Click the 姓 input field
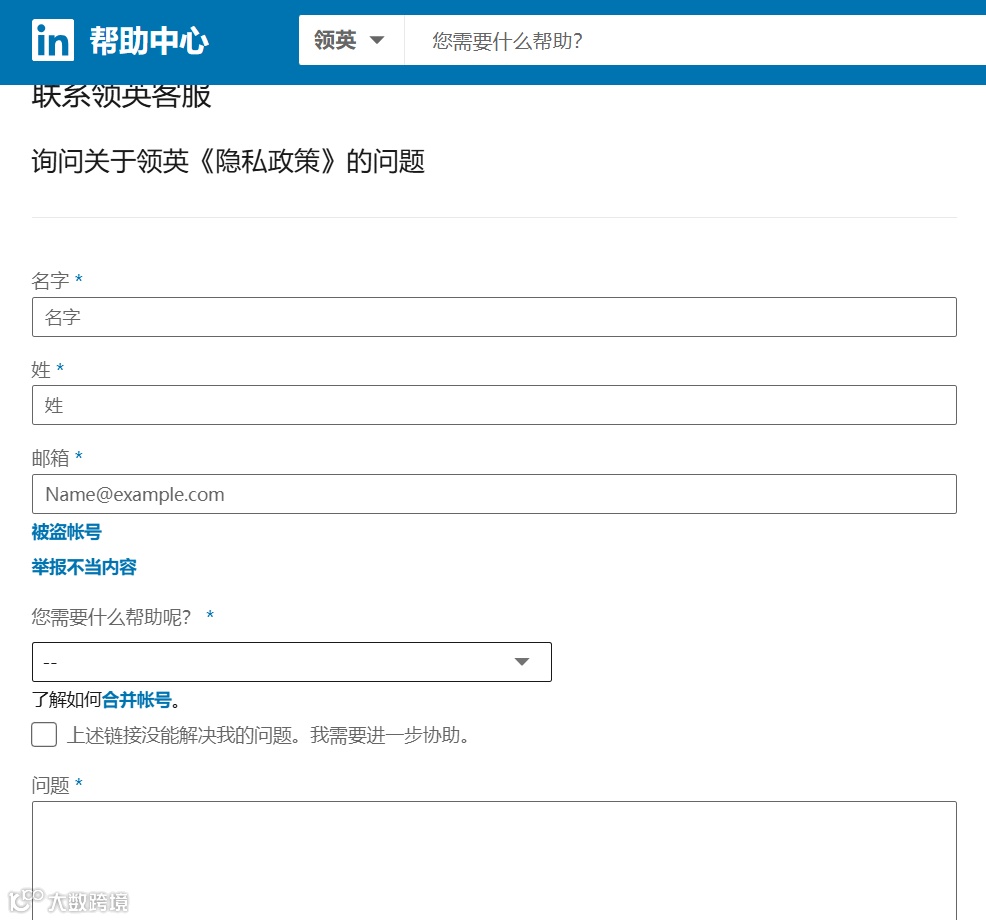 (494, 405)
